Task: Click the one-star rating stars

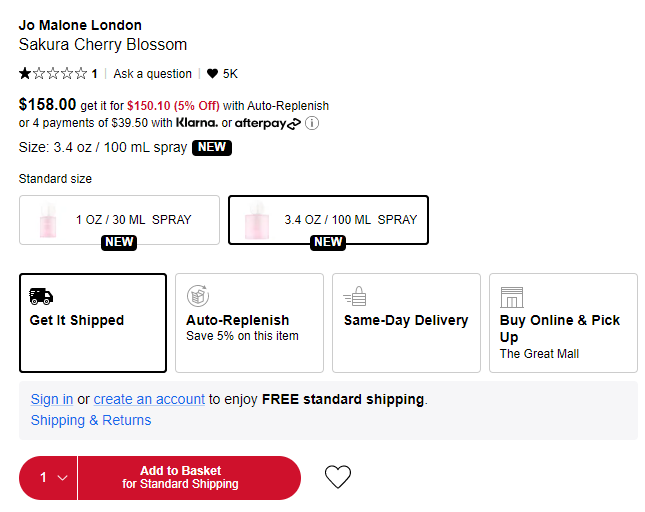Action: point(53,74)
